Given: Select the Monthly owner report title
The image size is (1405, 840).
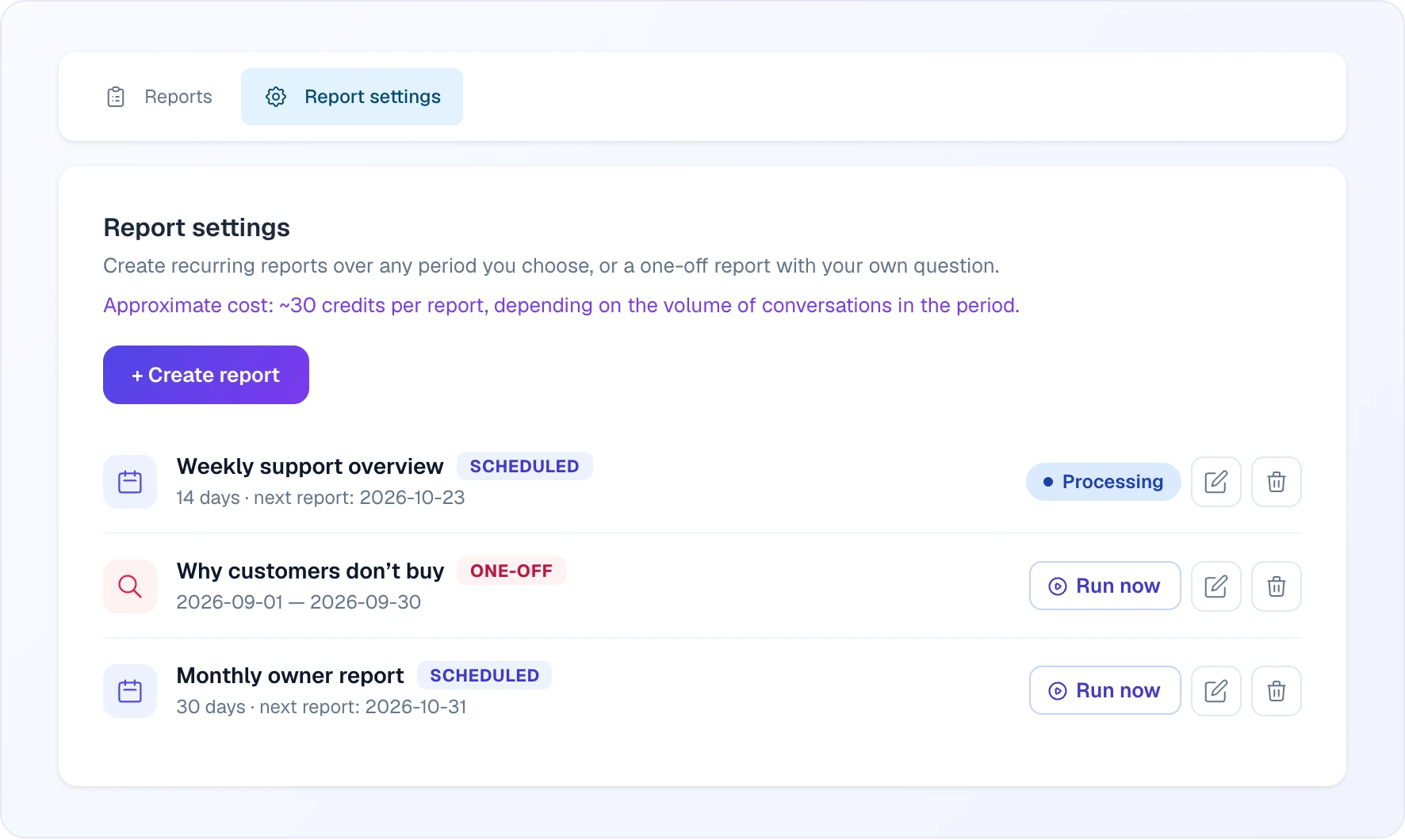Looking at the screenshot, I should click(290, 675).
